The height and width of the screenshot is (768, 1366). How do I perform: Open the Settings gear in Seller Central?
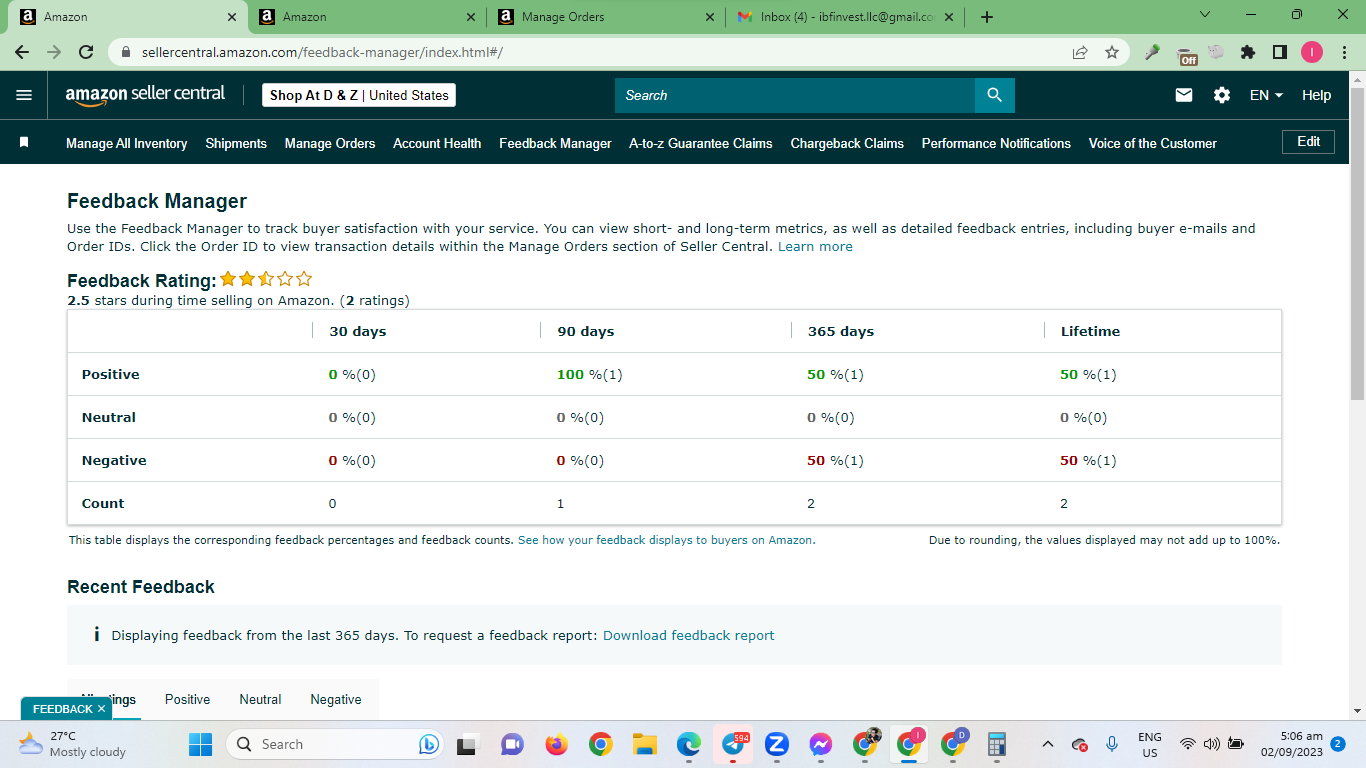point(1222,95)
